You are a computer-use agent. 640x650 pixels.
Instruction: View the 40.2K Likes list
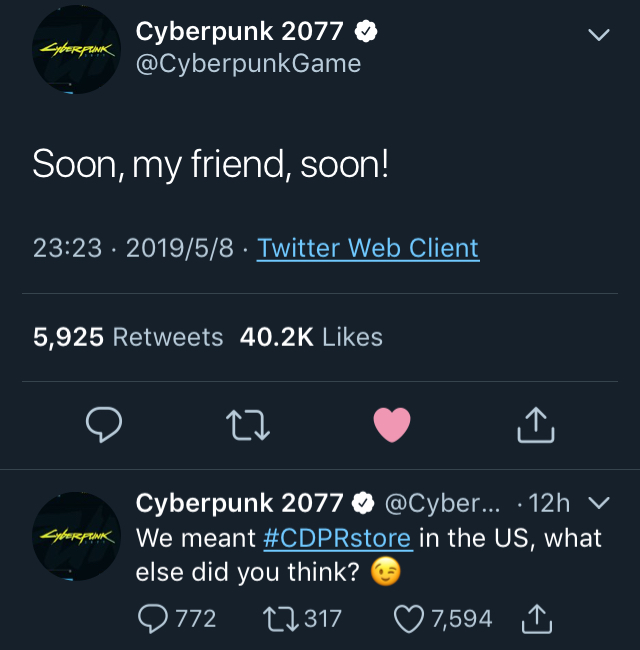(311, 337)
